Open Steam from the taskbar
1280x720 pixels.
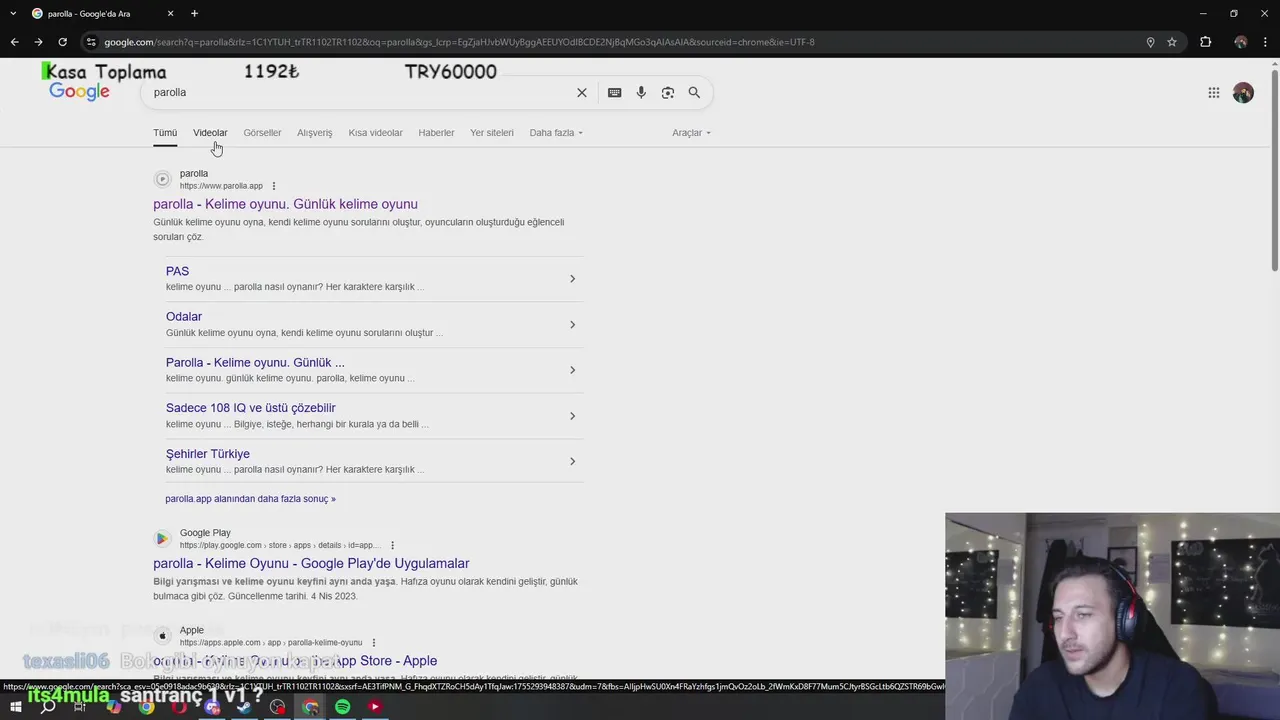(244, 707)
